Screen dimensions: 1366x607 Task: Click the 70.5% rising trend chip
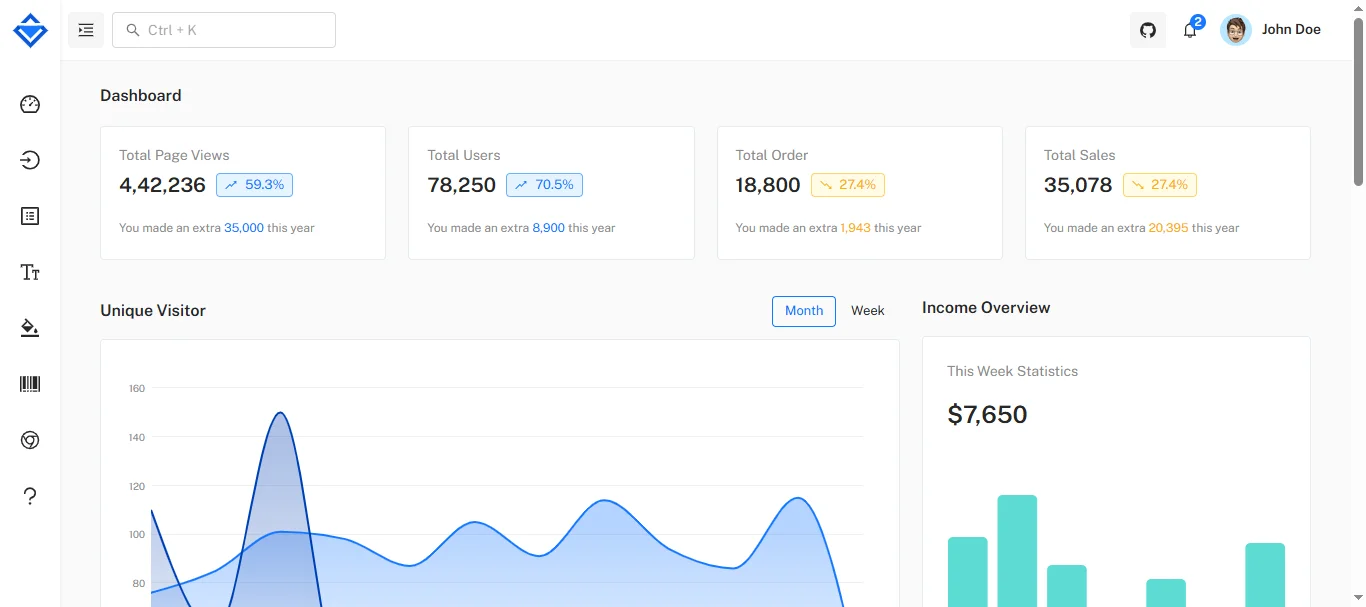click(x=544, y=185)
